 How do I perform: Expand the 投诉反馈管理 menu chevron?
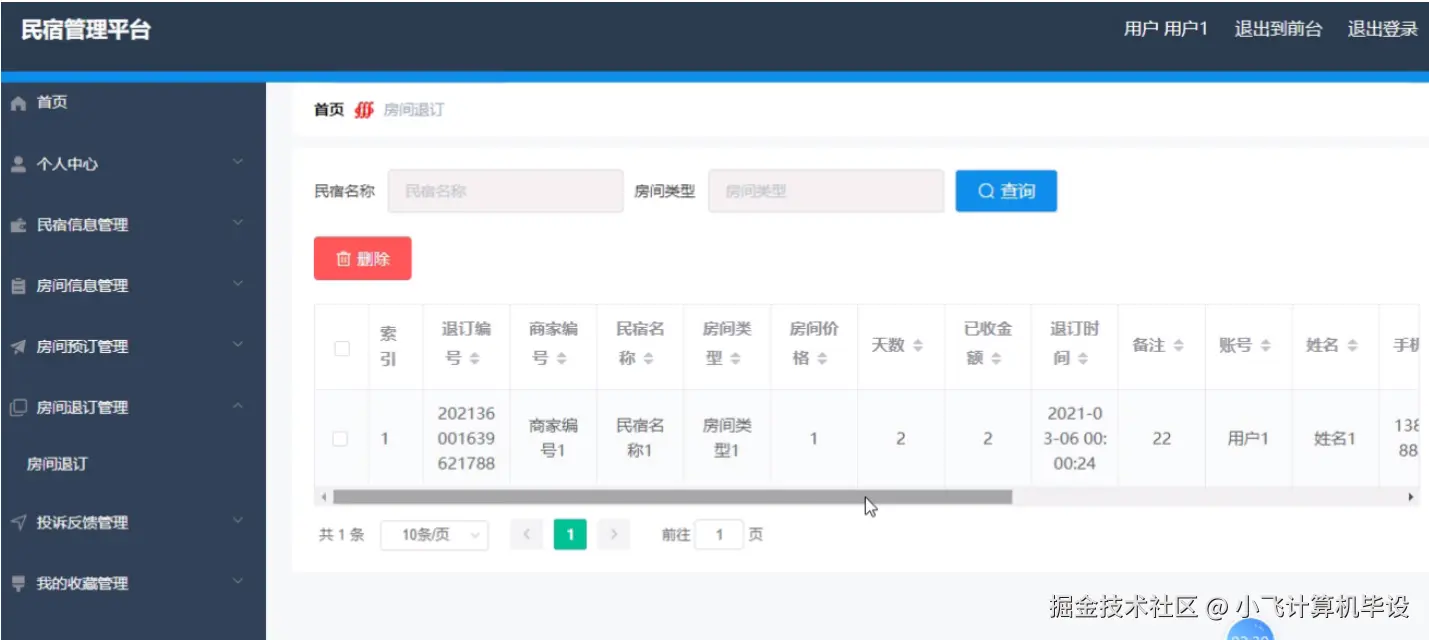[x=238, y=520]
